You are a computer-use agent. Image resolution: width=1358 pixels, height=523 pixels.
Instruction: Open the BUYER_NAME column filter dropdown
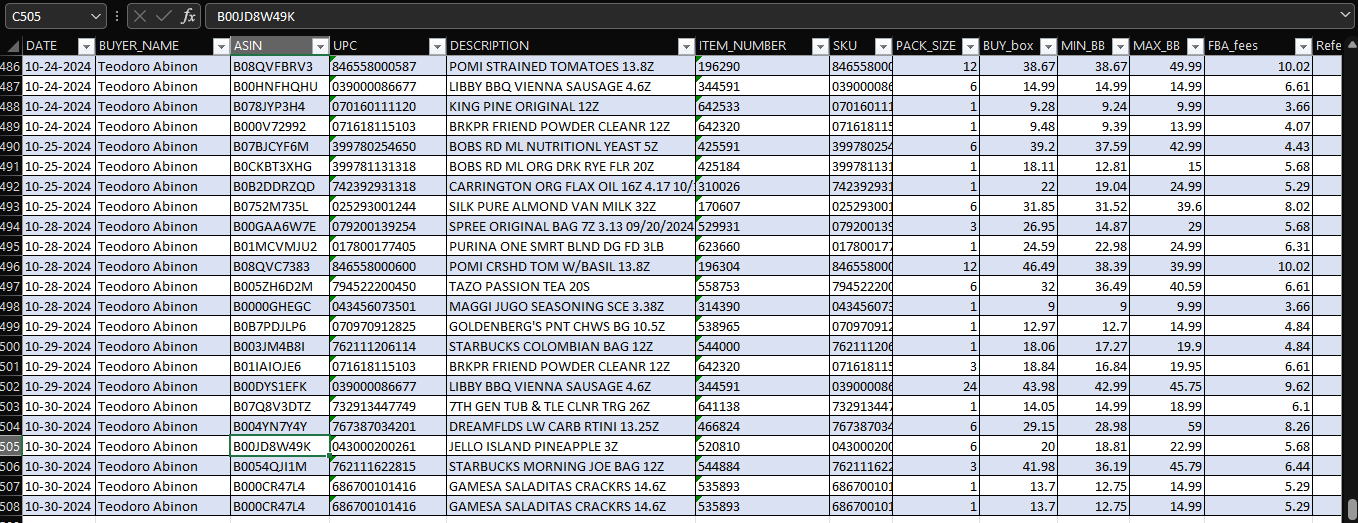tap(221, 46)
